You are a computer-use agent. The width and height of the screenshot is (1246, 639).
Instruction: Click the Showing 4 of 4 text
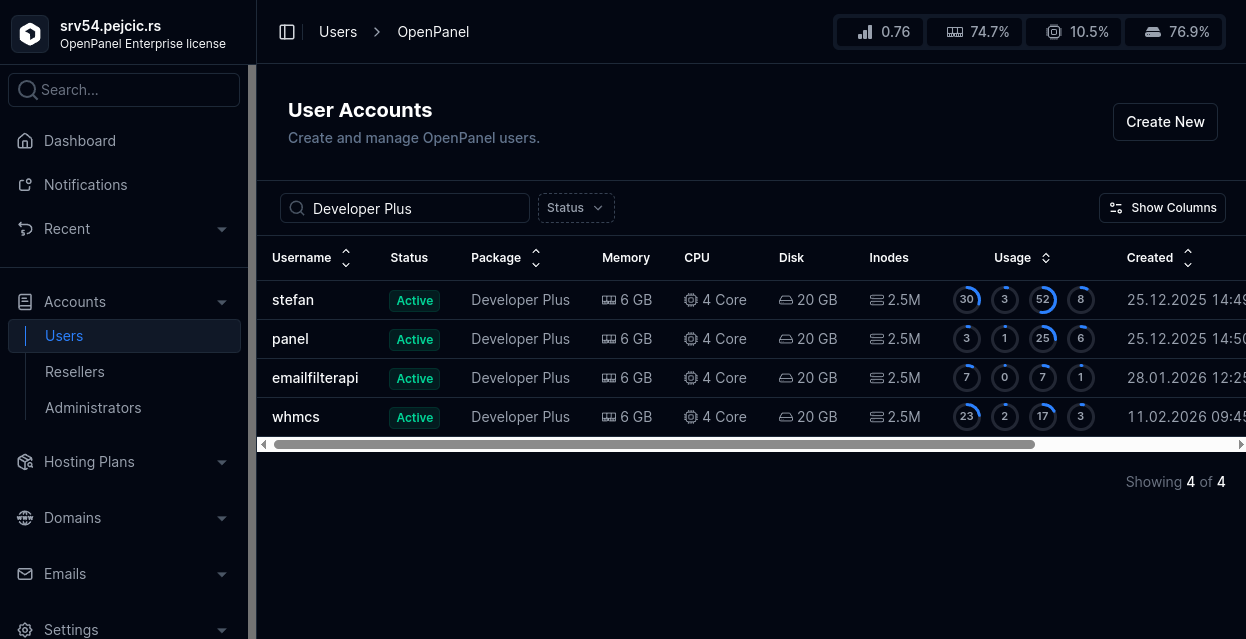pos(1176,482)
